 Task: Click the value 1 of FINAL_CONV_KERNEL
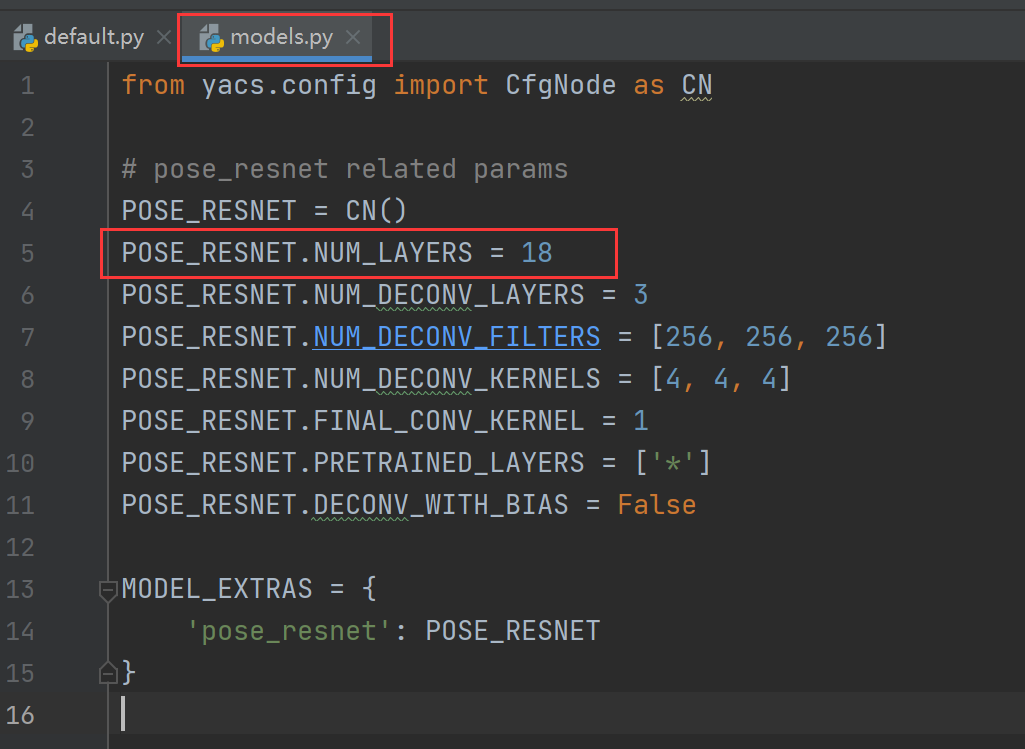coord(641,421)
